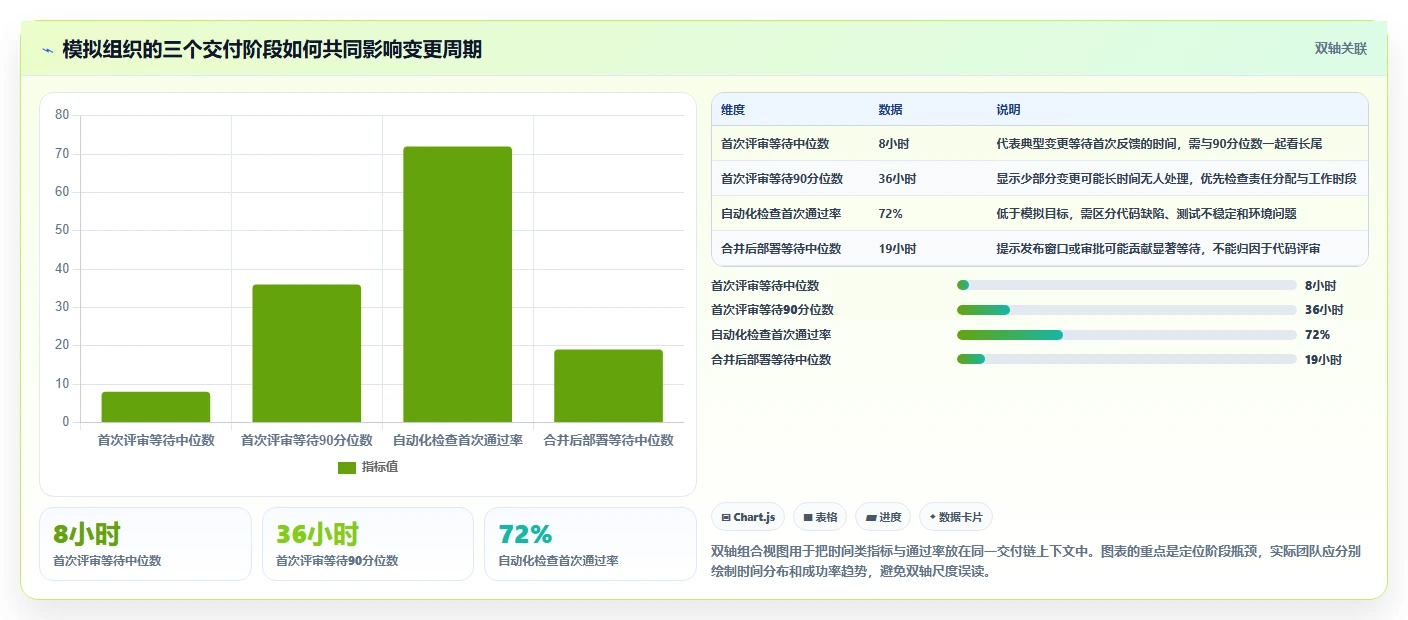Click description starting 低于模拟目标

point(1146,214)
